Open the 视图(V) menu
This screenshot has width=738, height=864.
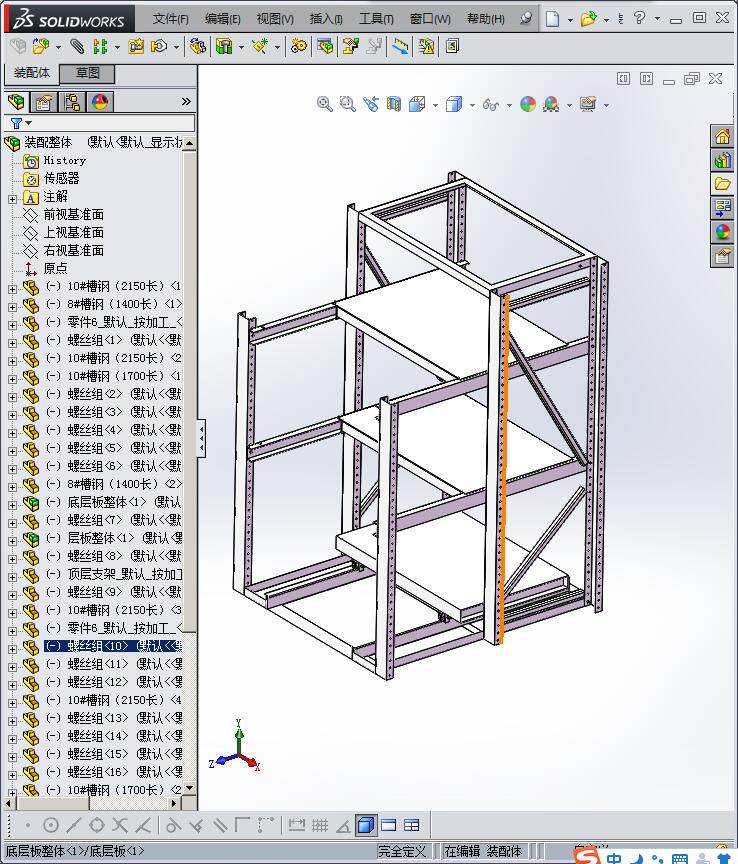point(274,19)
